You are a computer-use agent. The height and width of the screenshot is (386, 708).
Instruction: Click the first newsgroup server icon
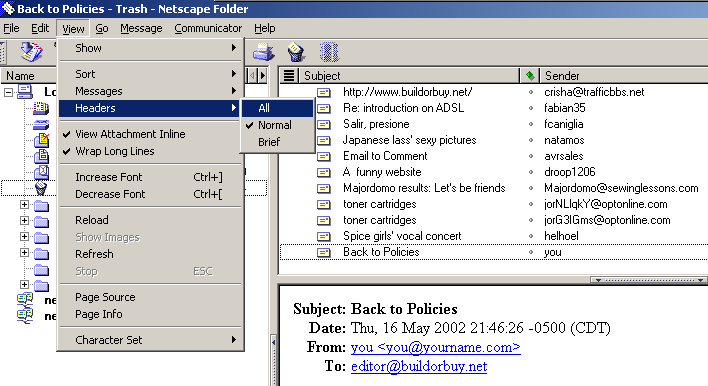(x=25, y=300)
